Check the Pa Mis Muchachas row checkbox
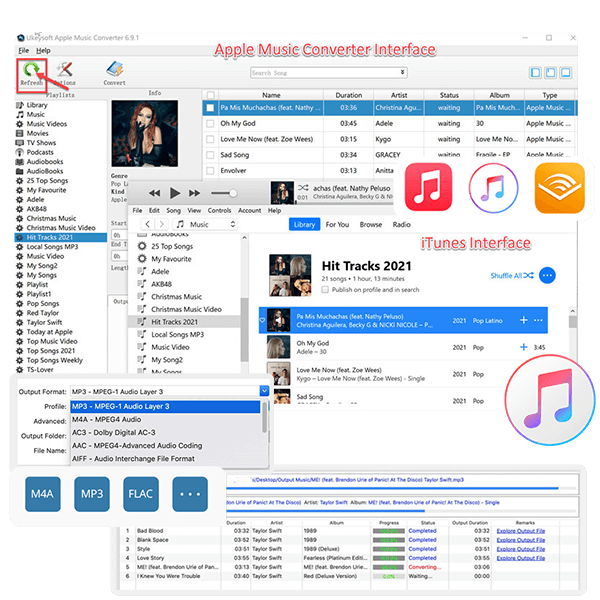Screen dimensions: 600x600 [210, 108]
